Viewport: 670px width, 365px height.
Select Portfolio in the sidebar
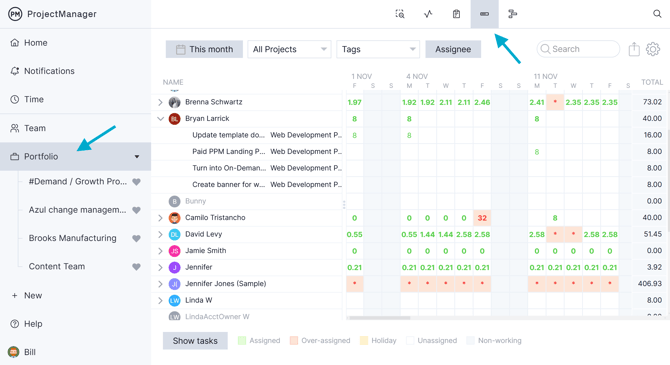click(75, 156)
